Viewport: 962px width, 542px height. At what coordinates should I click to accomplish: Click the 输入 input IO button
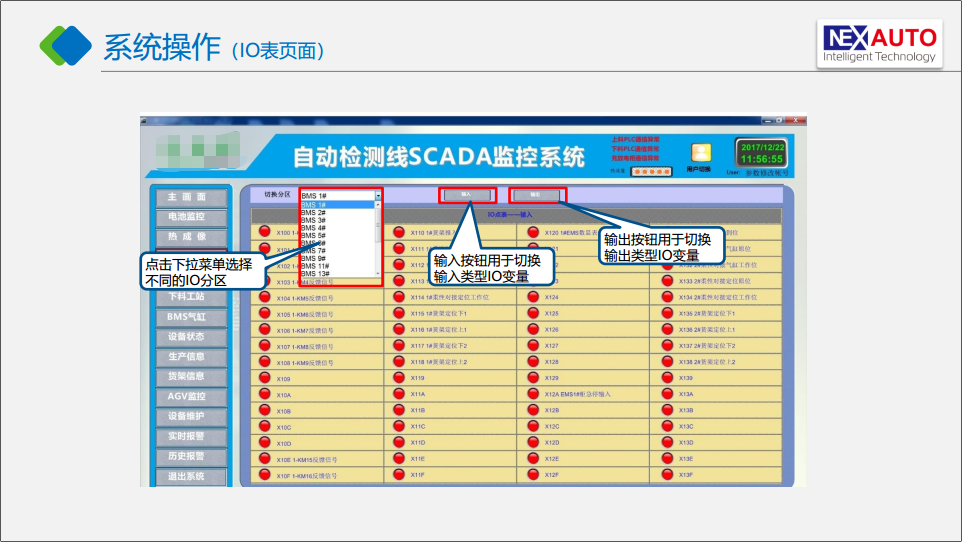point(467,195)
